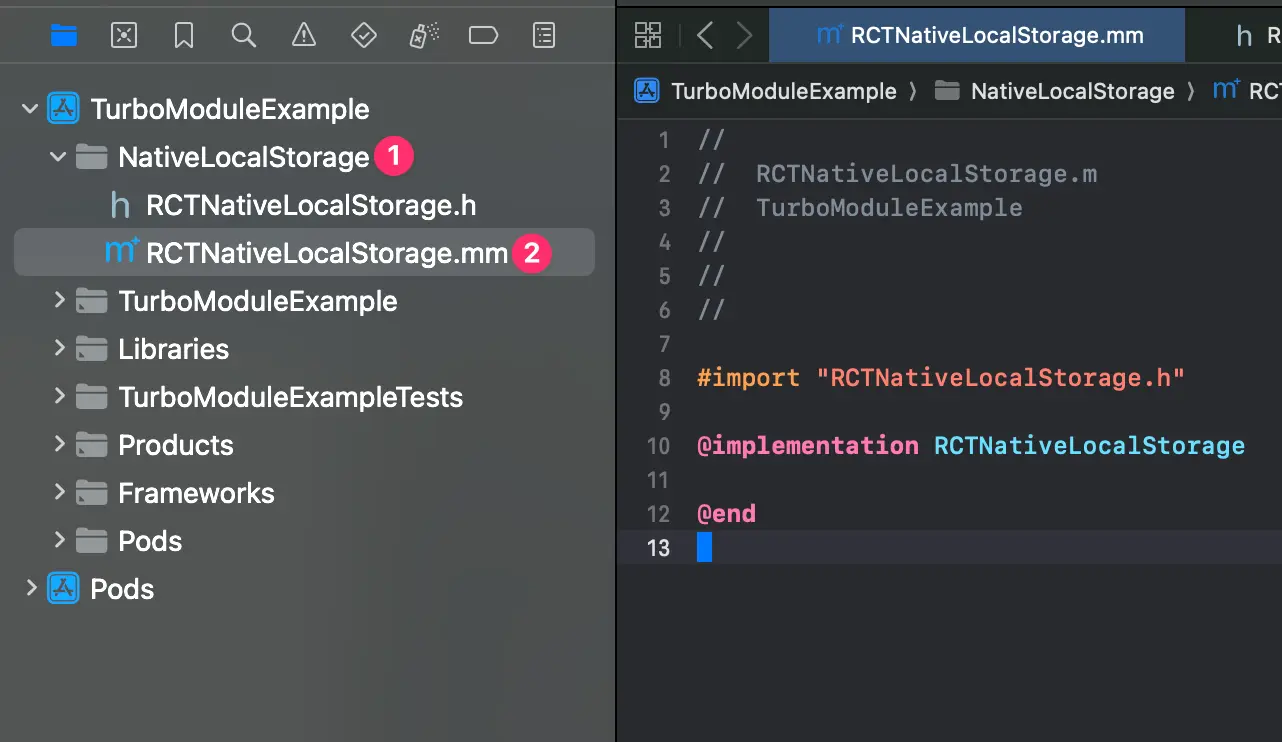Click the back navigation chevron
This screenshot has width=1282, height=742.
[x=705, y=35]
